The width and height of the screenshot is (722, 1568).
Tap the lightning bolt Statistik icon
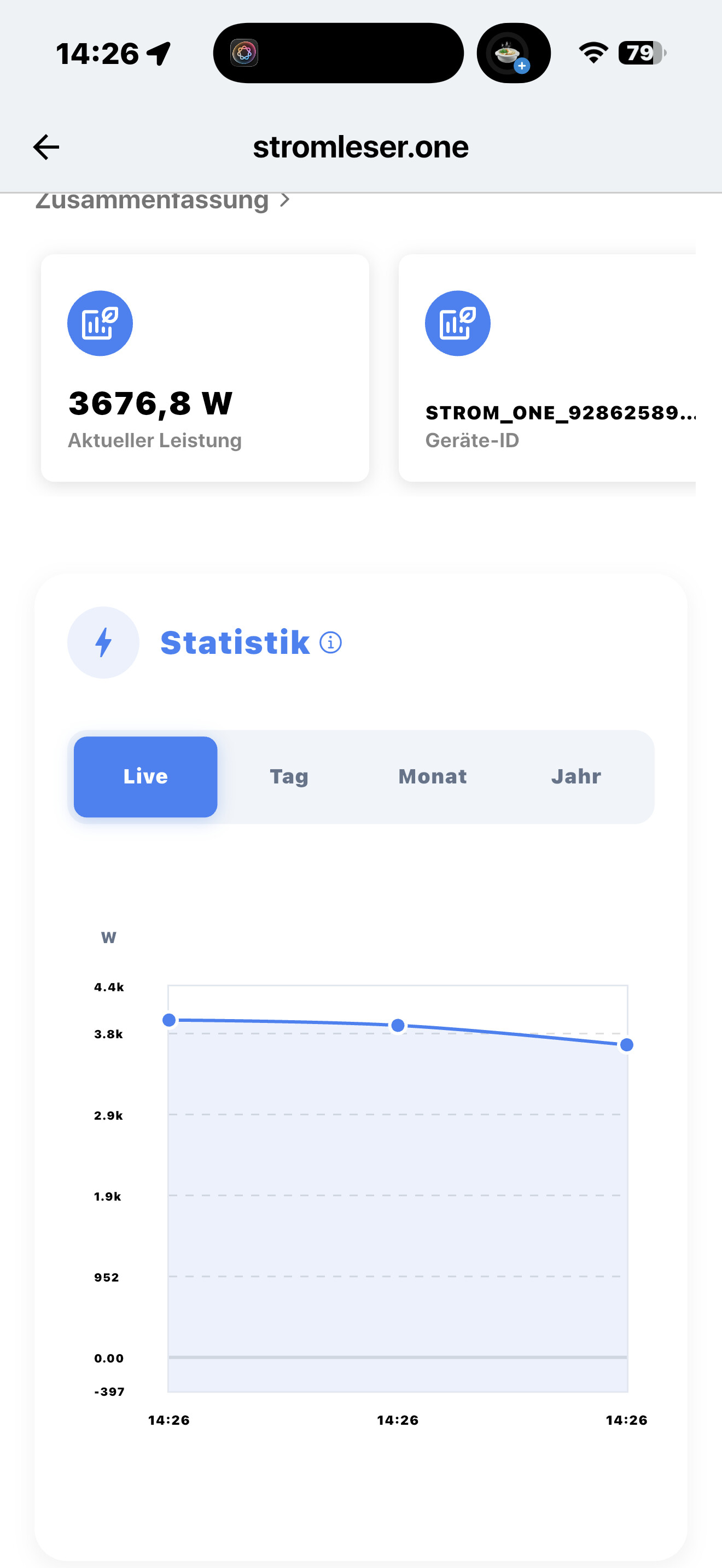[103, 642]
